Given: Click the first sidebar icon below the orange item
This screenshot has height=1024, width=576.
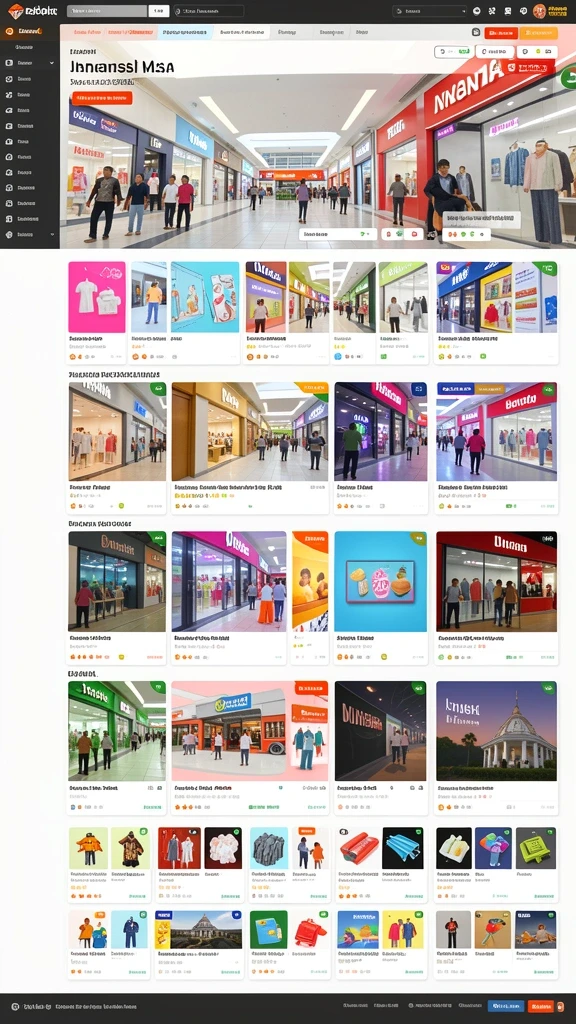Looking at the screenshot, I should [9, 63].
